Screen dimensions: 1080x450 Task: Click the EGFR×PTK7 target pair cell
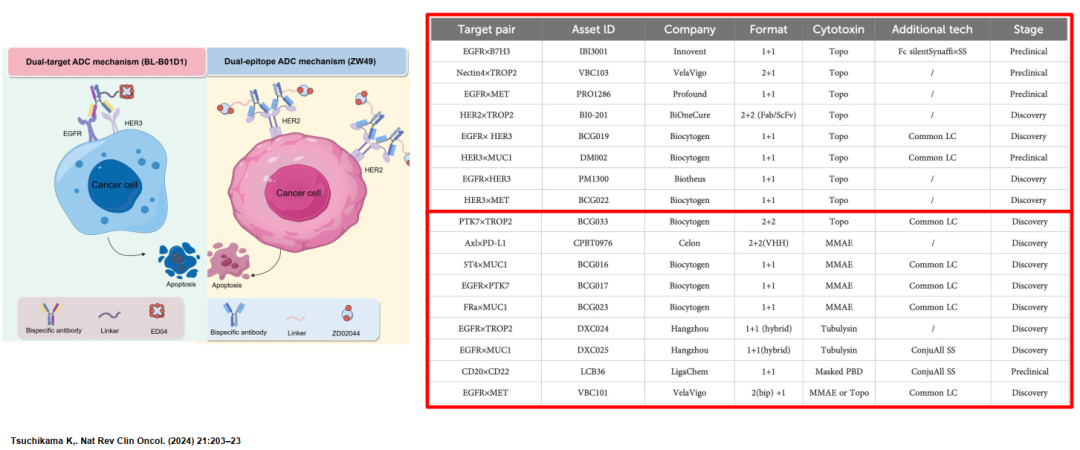click(x=486, y=285)
